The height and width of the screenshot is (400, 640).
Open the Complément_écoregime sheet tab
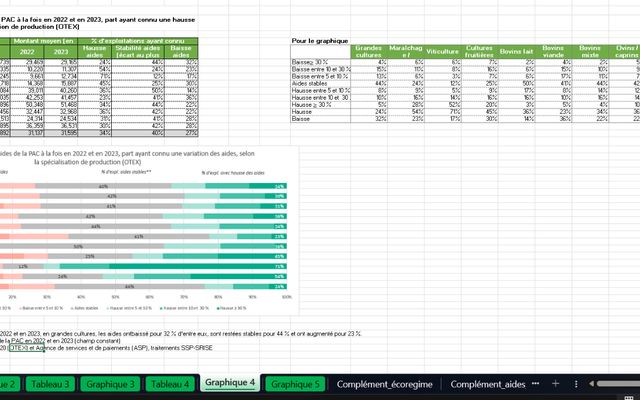pyautogui.click(x=385, y=384)
